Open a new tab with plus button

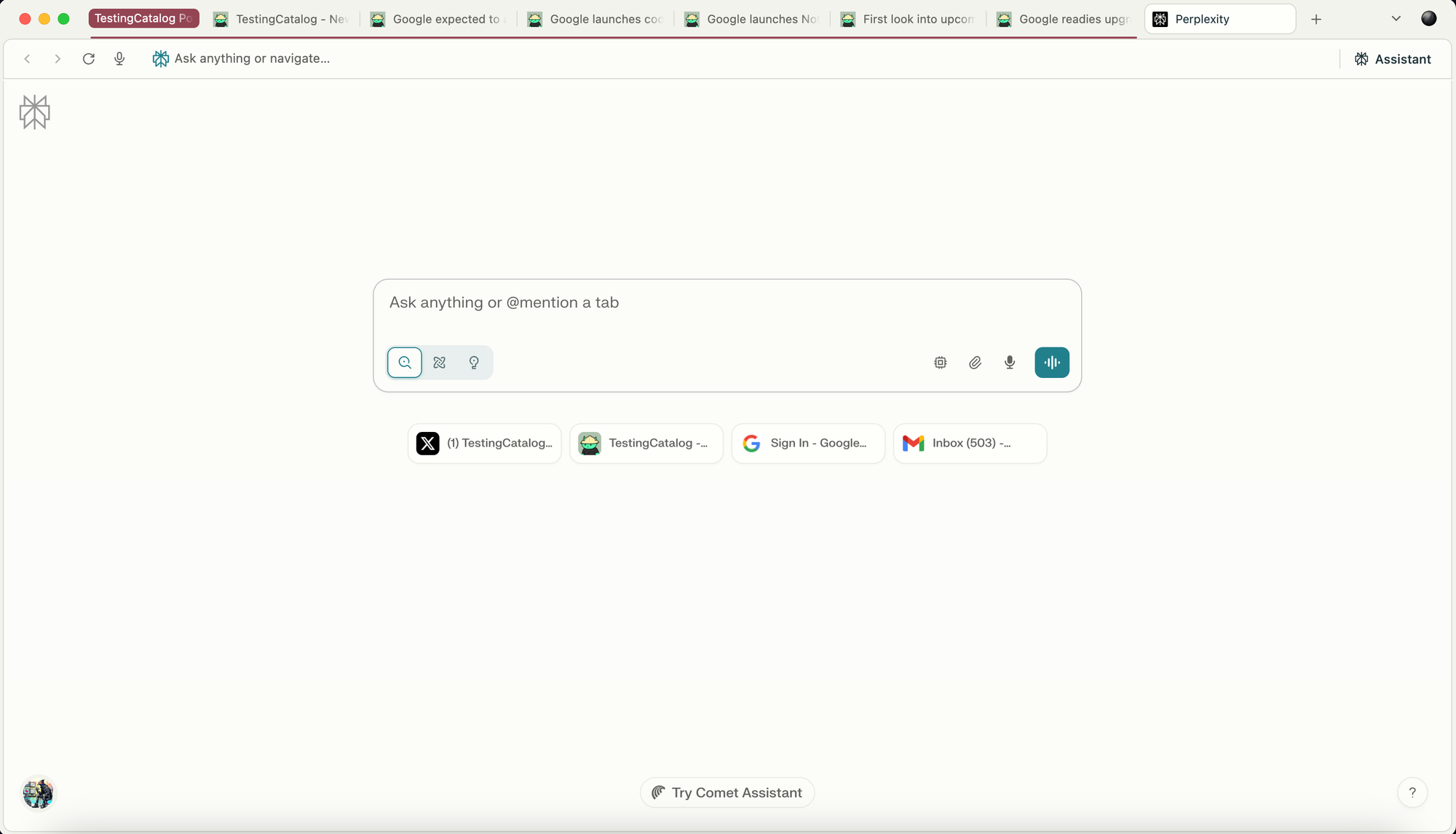[x=1316, y=19]
